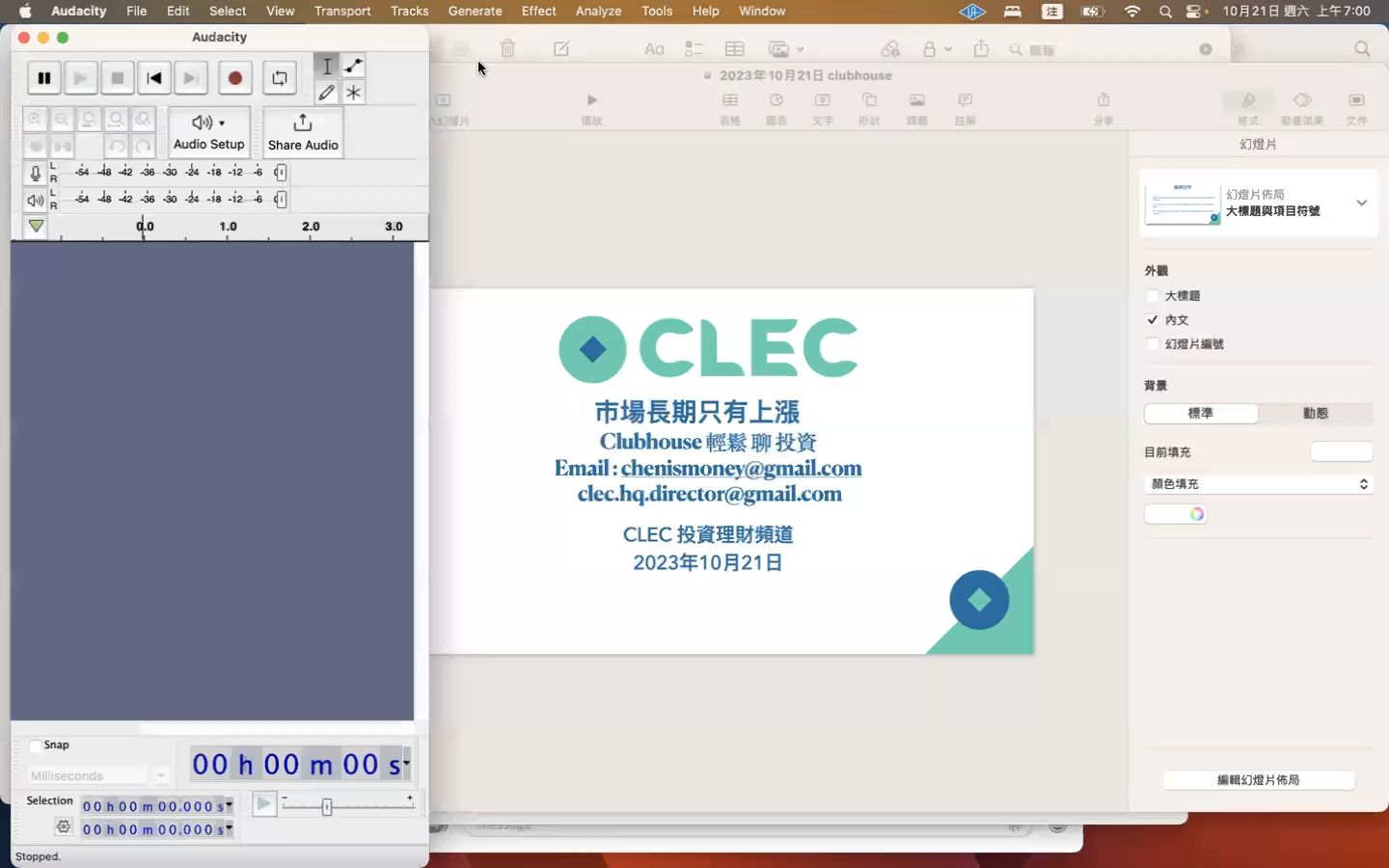Viewport: 1389px width, 868px height.
Task: Open the main time display format arrow
Action: [x=407, y=763]
